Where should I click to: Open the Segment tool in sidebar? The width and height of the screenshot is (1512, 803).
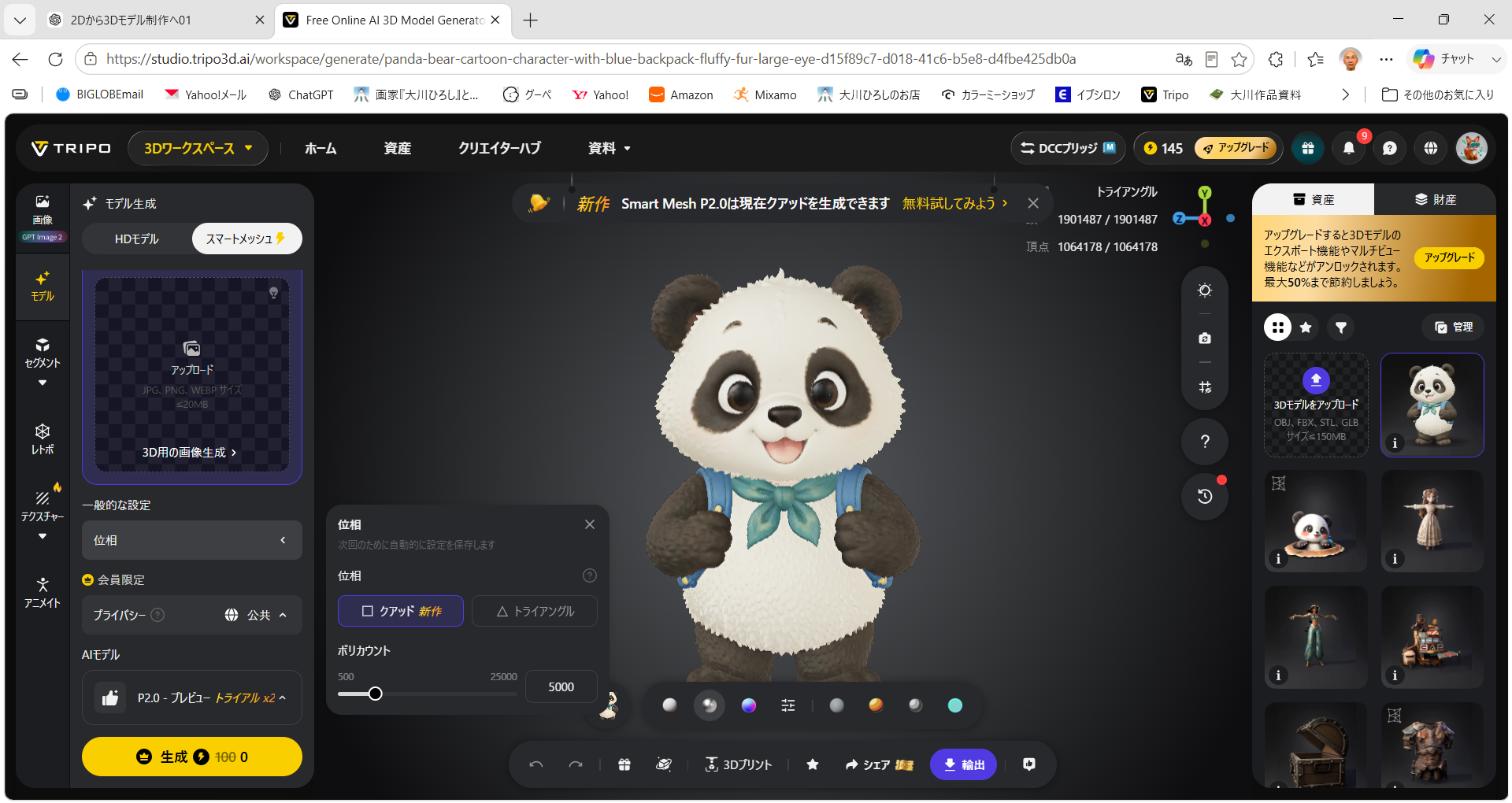(x=43, y=353)
